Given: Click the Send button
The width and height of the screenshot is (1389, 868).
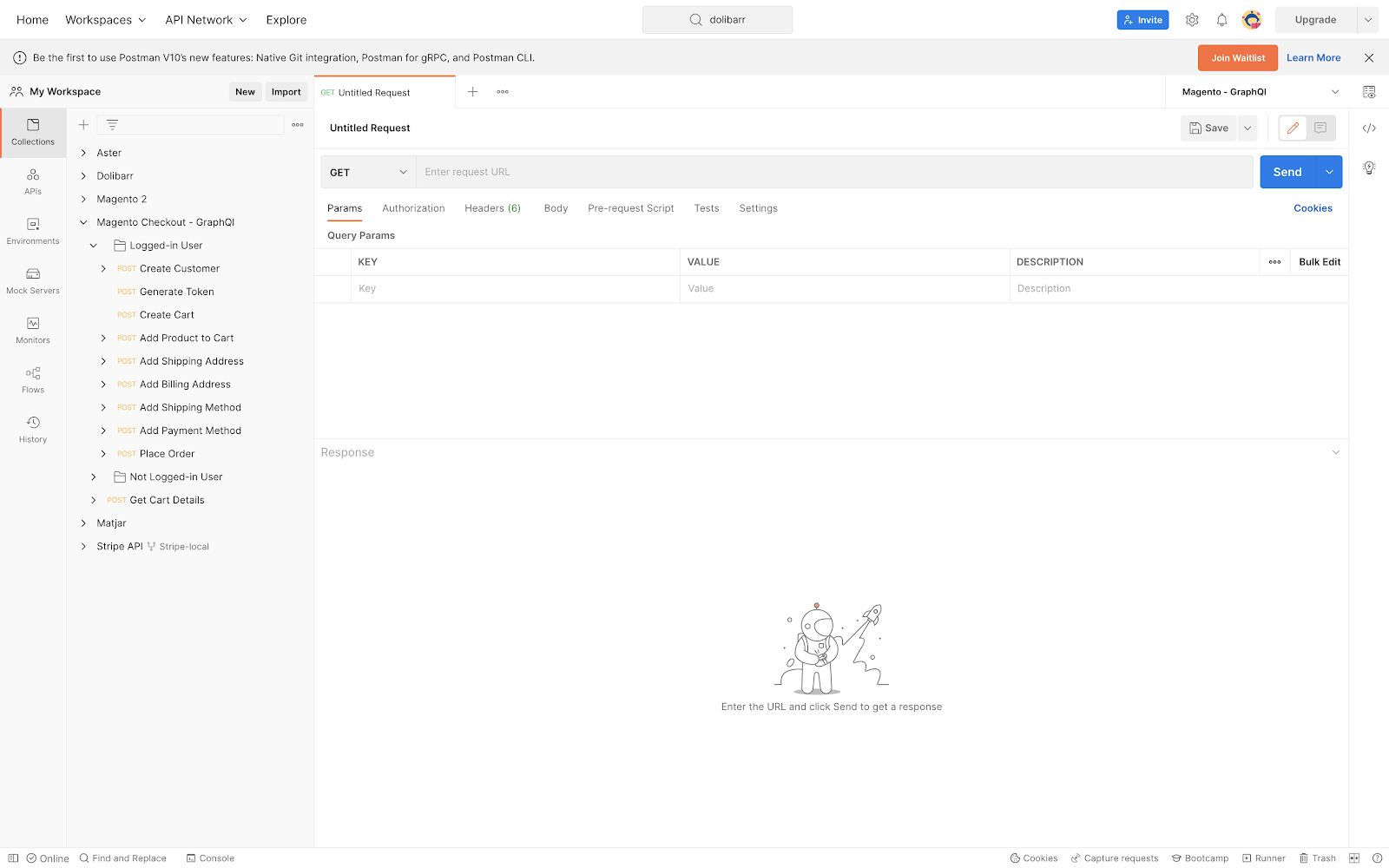Looking at the screenshot, I should pos(1288,172).
